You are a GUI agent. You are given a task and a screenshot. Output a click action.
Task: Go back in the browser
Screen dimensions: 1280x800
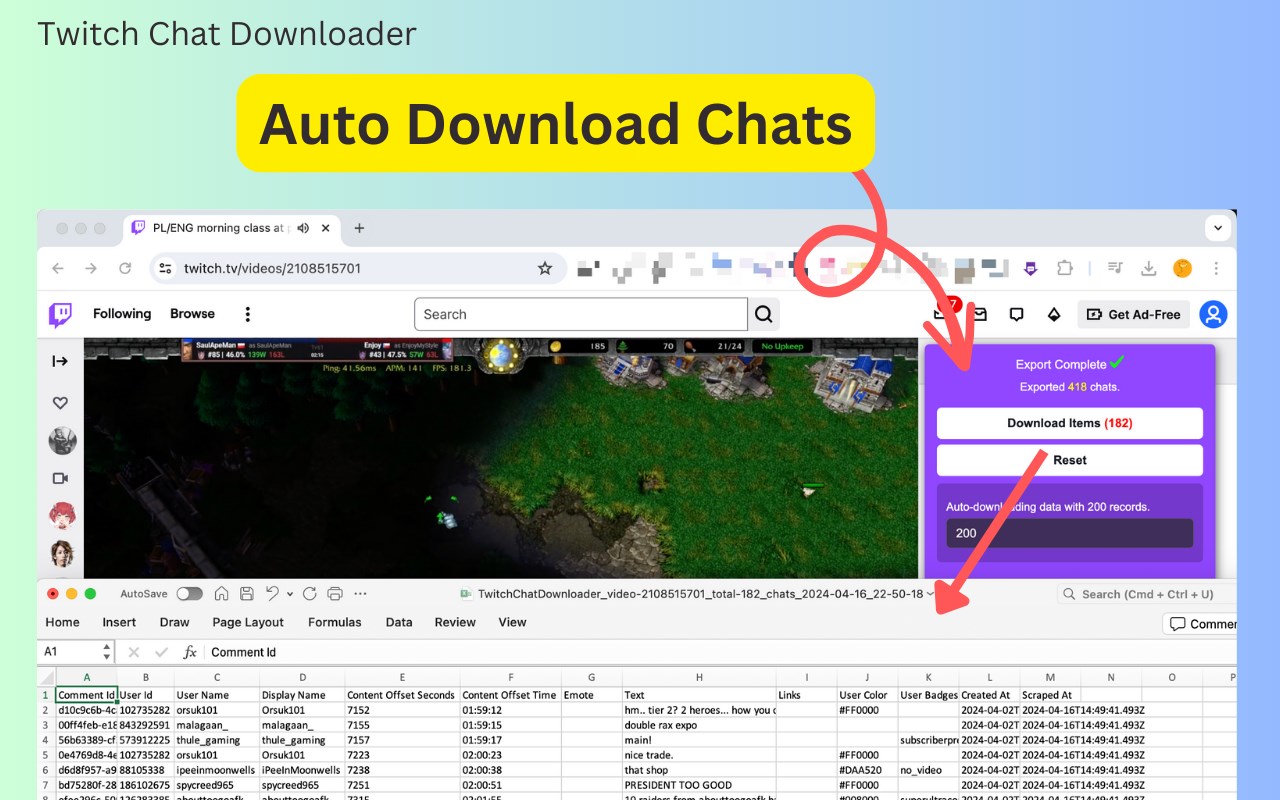[57, 268]
